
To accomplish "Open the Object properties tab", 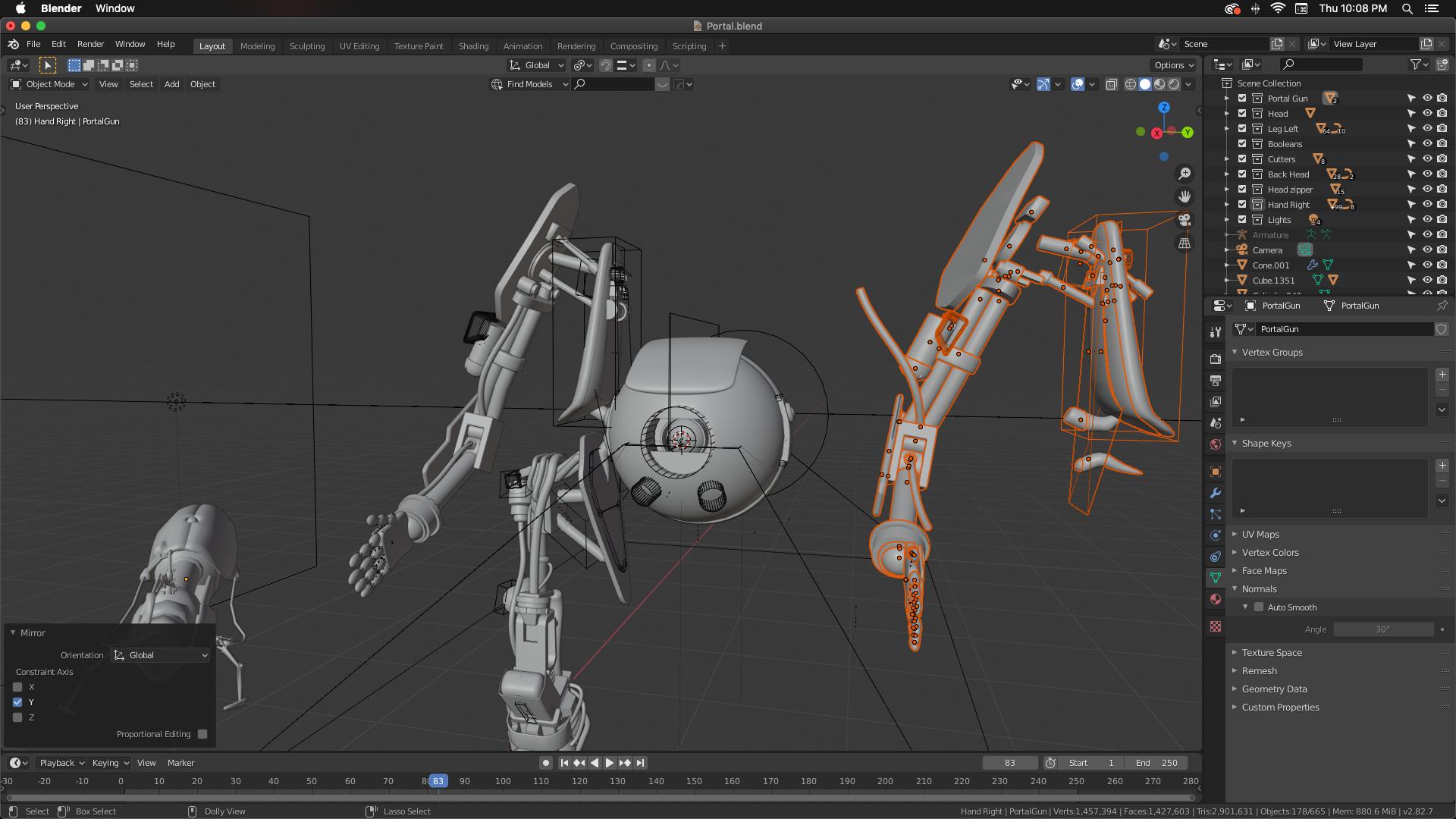I will click(x=1216, y=472).
